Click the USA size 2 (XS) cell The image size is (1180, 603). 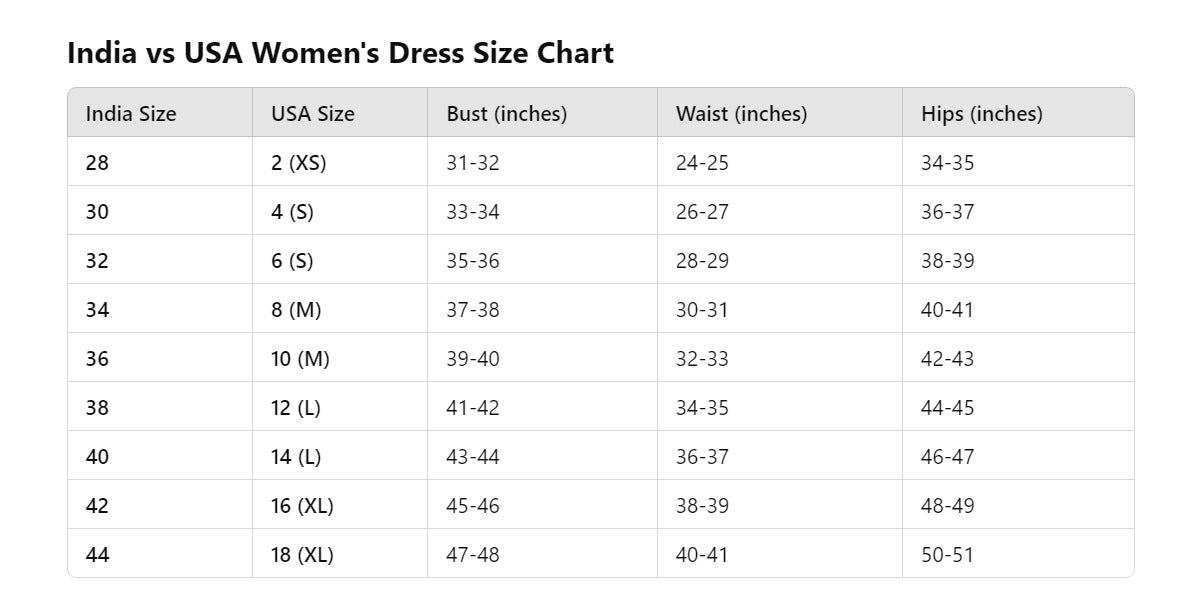point(299,163)
